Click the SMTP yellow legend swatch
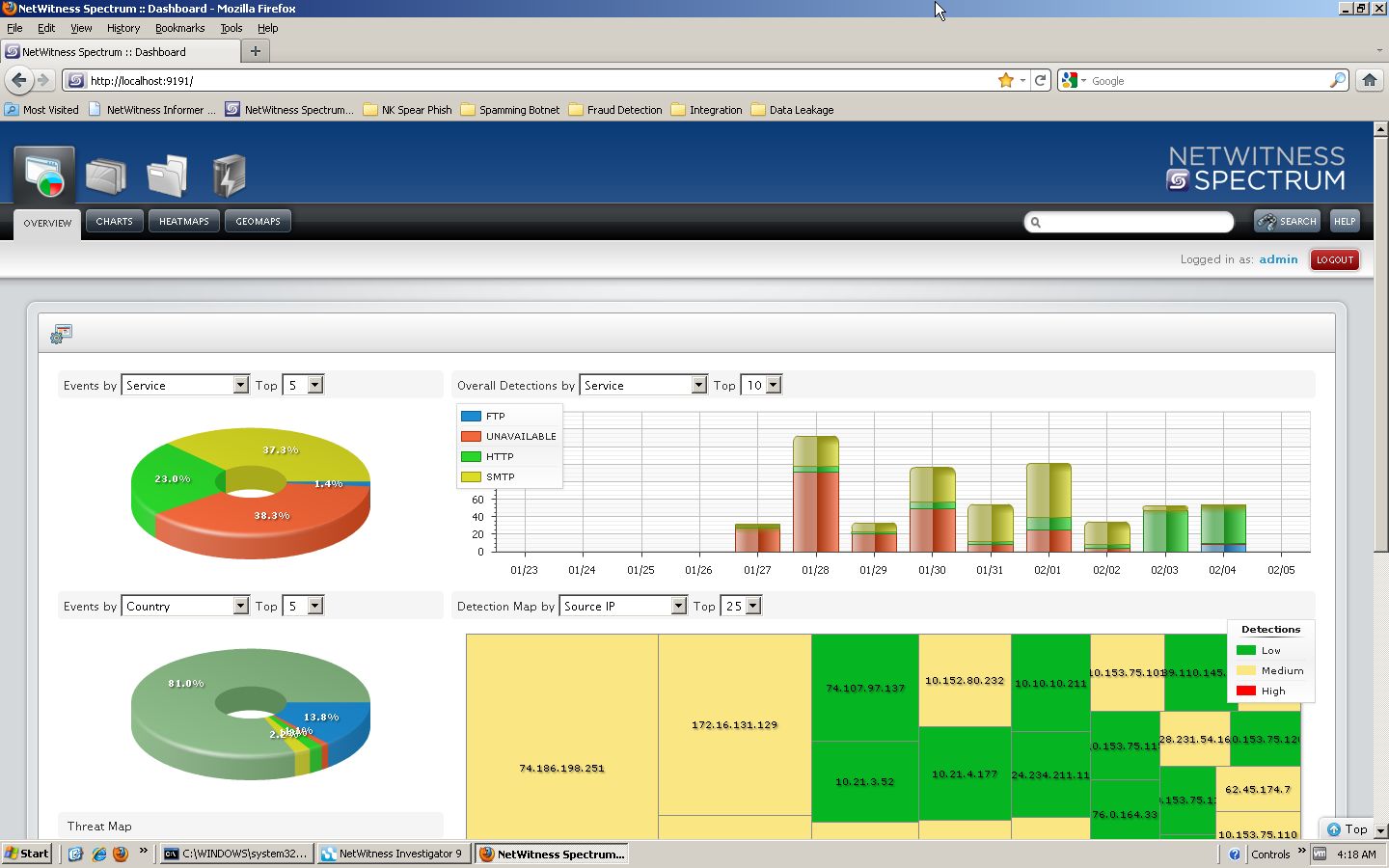 point(471,477)
